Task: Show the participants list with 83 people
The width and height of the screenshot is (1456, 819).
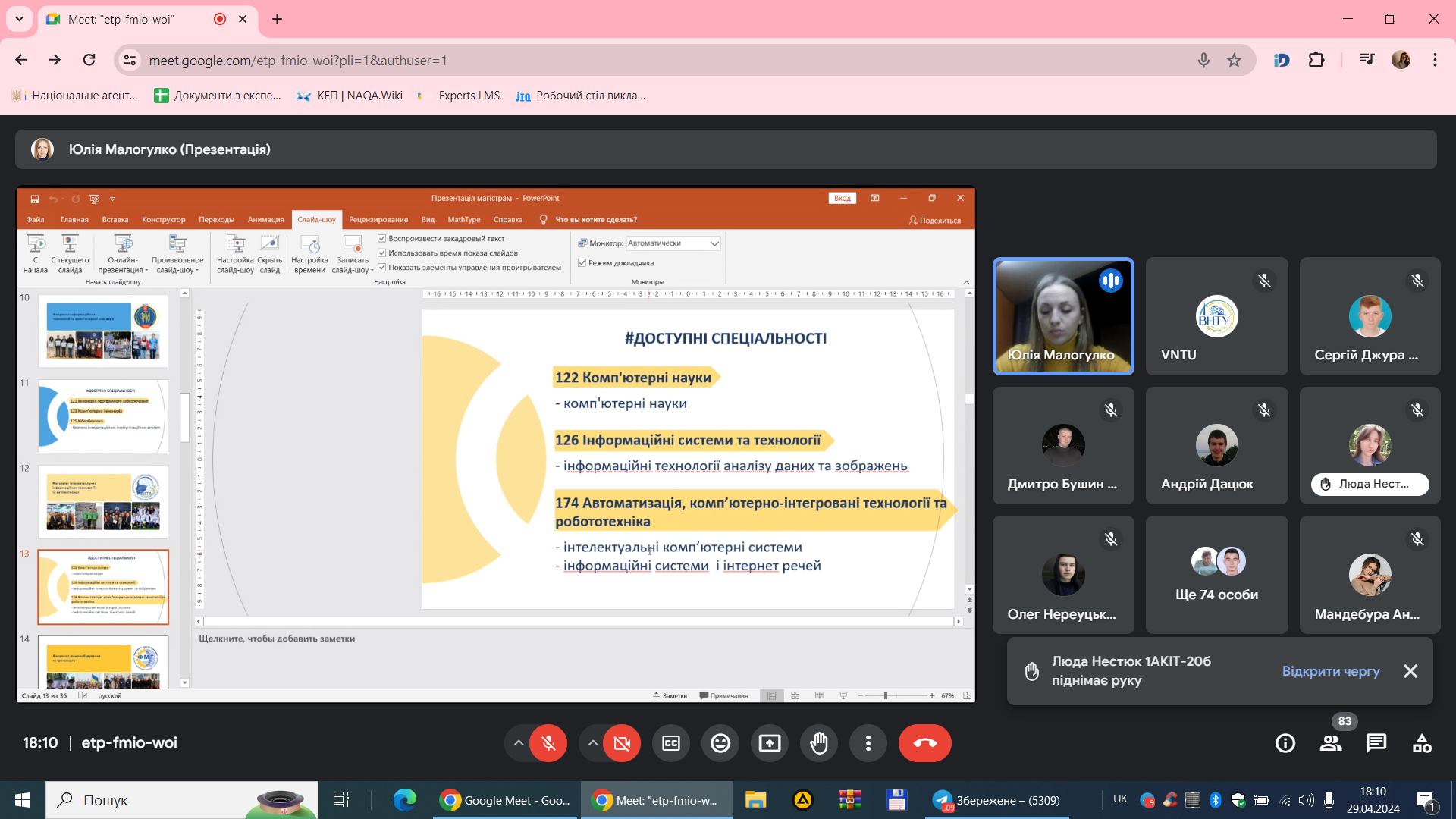Action: coord(1331,743)
